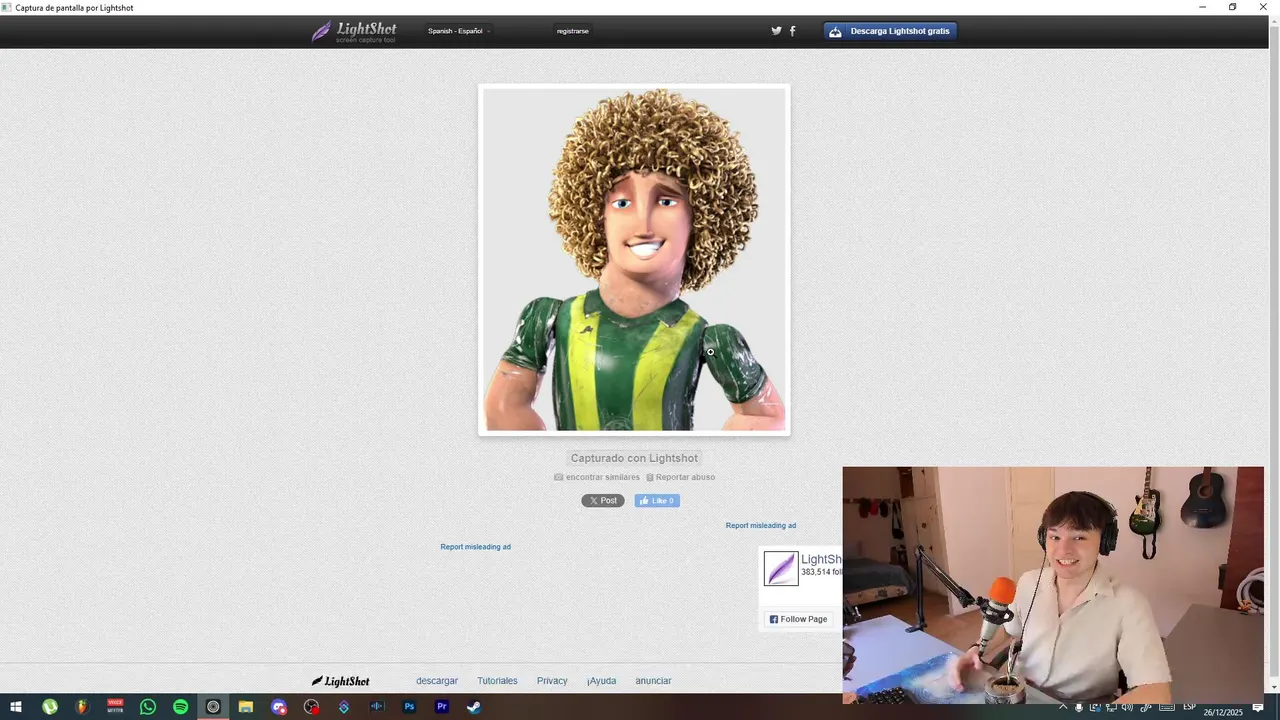Click the X Post share button
This screenshot has width=1280, height=720.
tap(603, 501)
